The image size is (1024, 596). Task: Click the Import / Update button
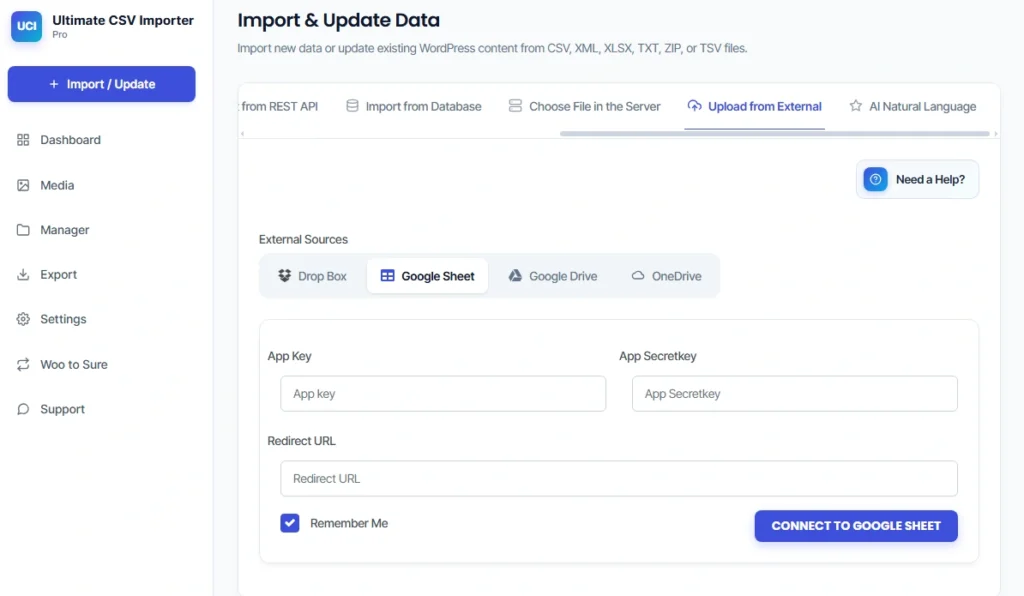[101, 84]
